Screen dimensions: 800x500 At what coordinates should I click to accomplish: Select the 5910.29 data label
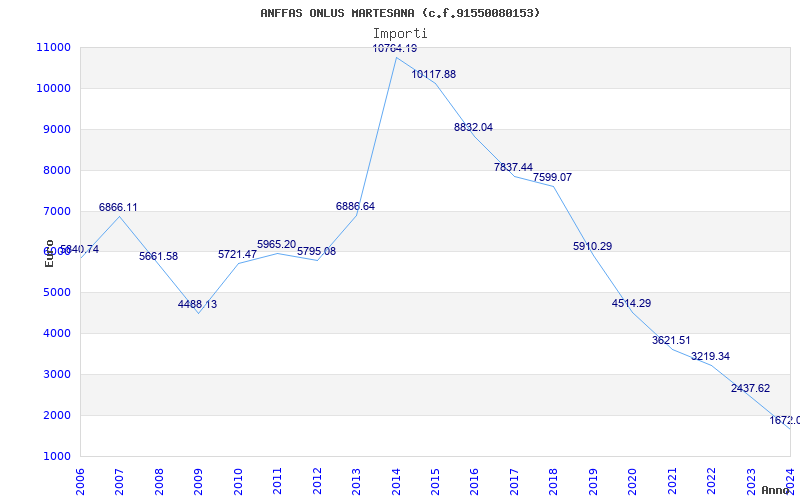(x=592, y=246)
